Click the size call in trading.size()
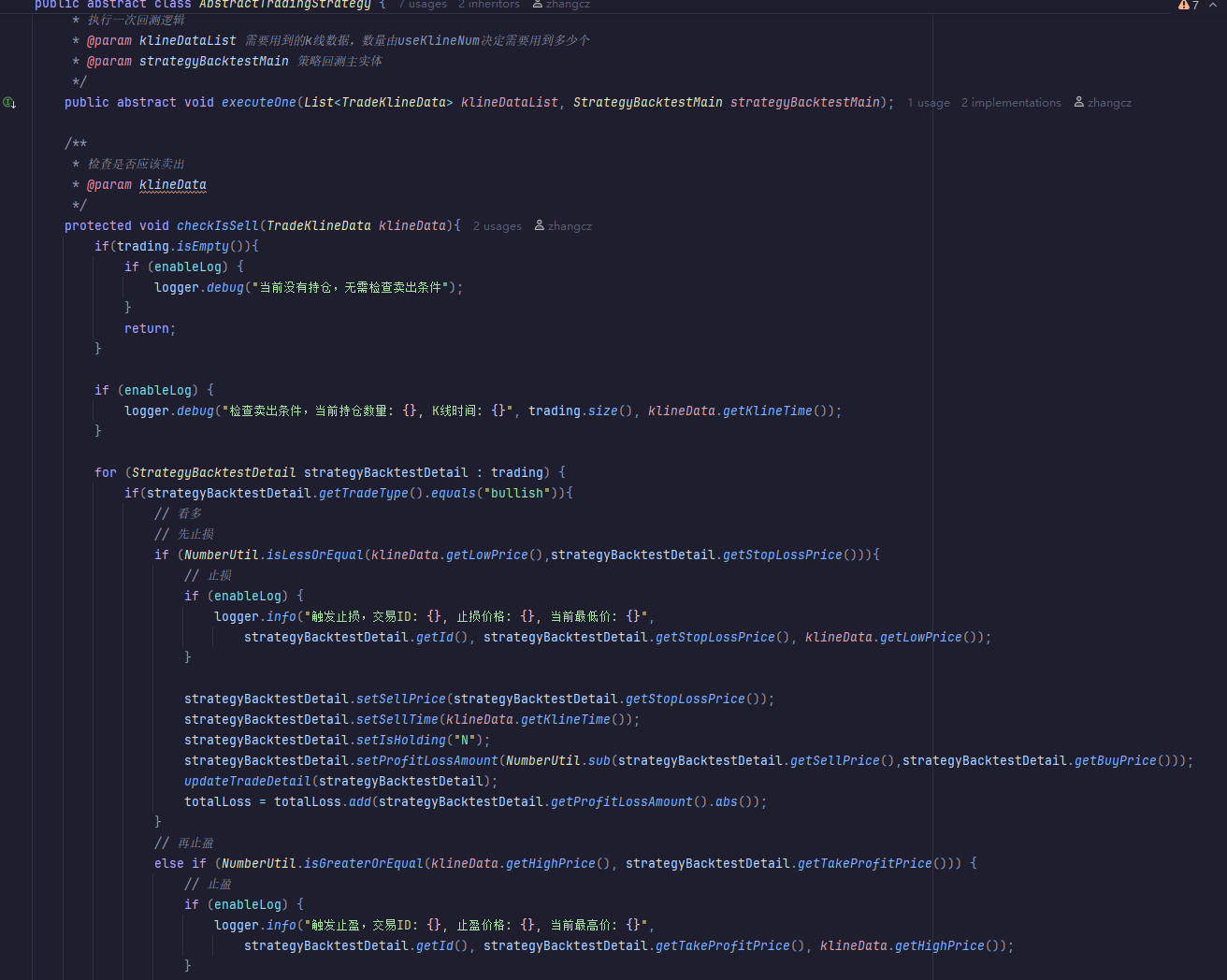The height and width of the screenshot is (980, 1227). tap(603, 411)
